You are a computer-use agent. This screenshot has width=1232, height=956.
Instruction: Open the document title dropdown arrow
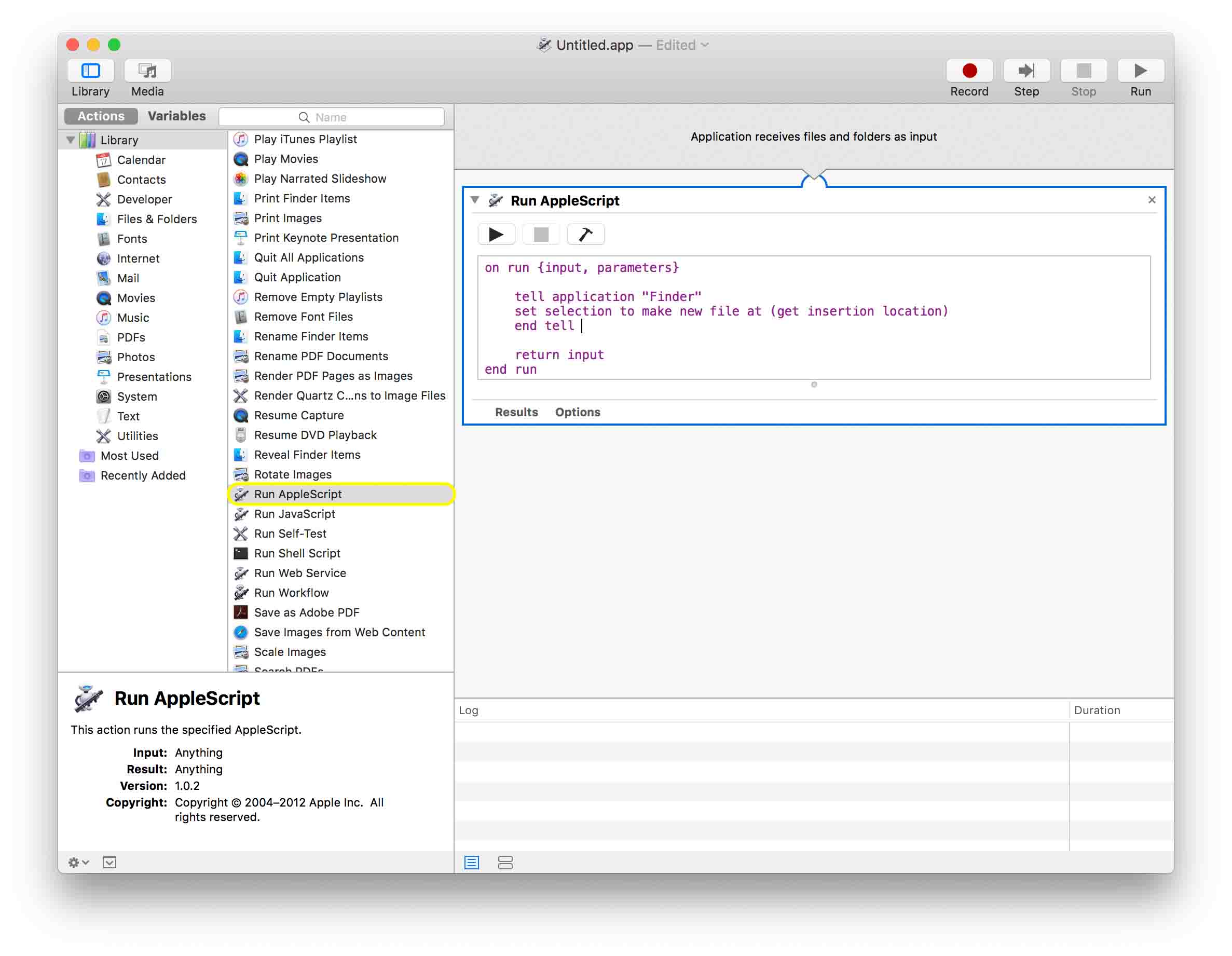point(705,45)
